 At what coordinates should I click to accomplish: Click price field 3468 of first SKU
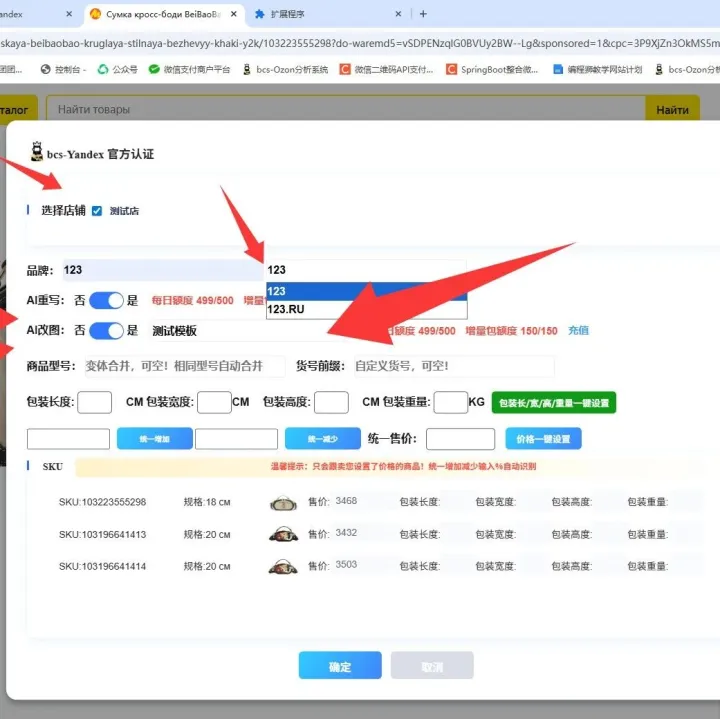[346, 500]
